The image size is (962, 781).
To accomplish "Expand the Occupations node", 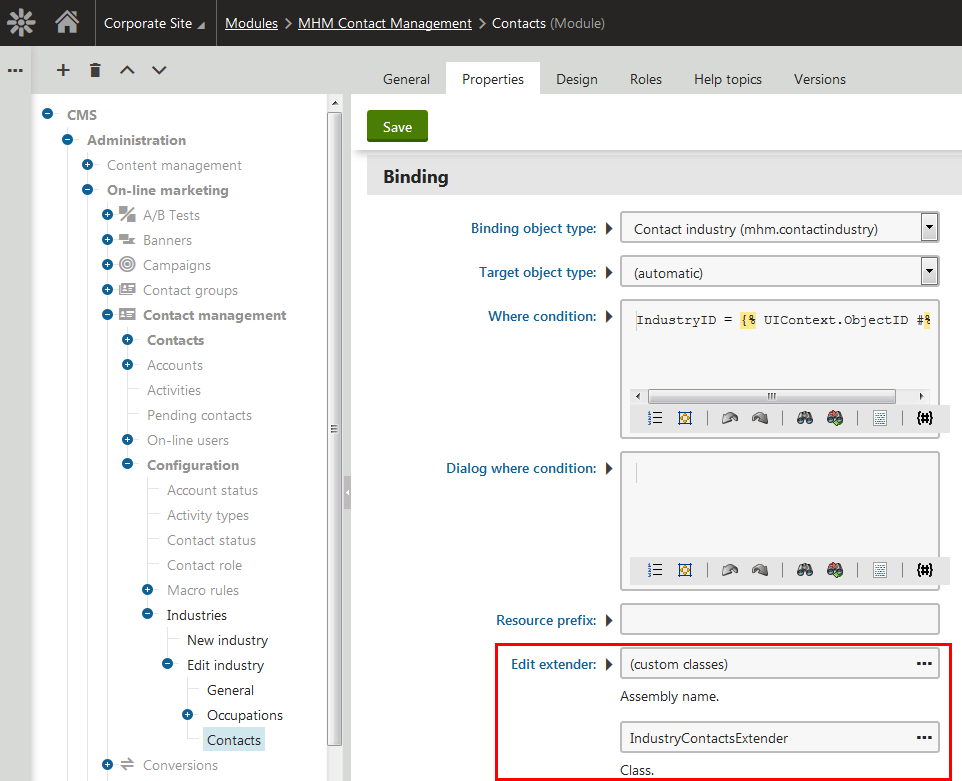I will pyautogui.click(x=188, y=714).
